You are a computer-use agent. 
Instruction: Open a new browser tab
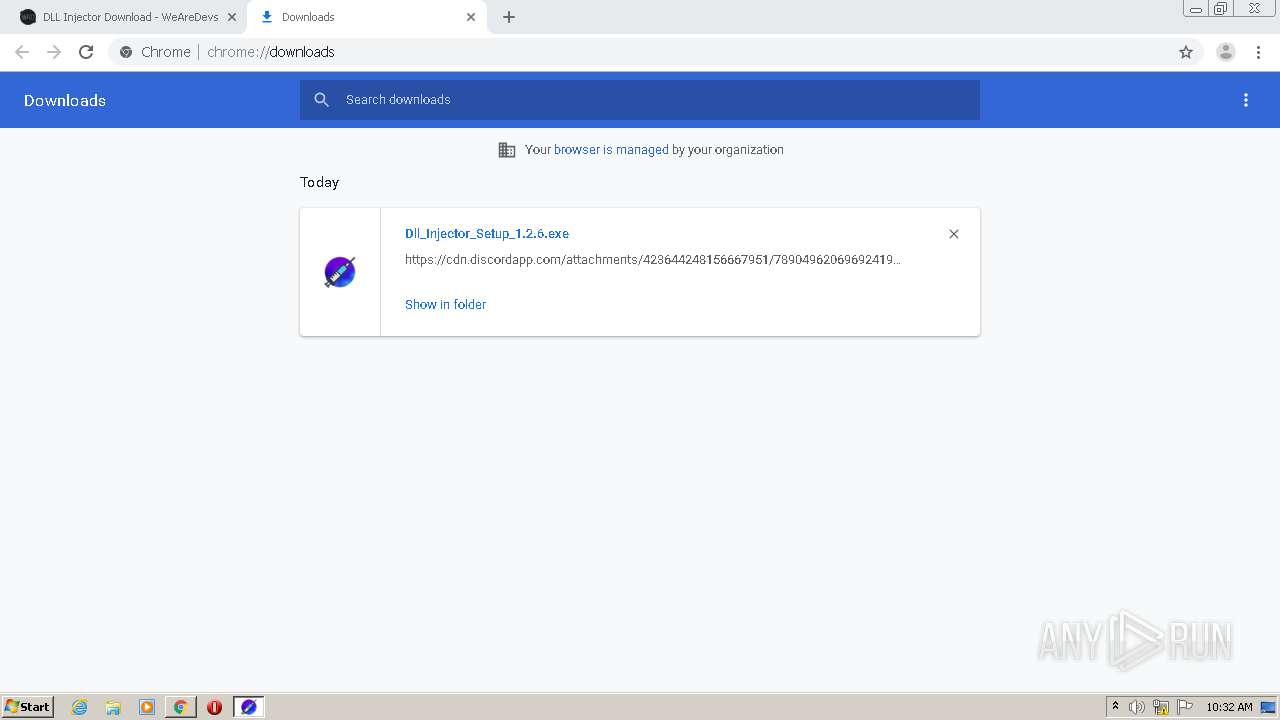509,17
